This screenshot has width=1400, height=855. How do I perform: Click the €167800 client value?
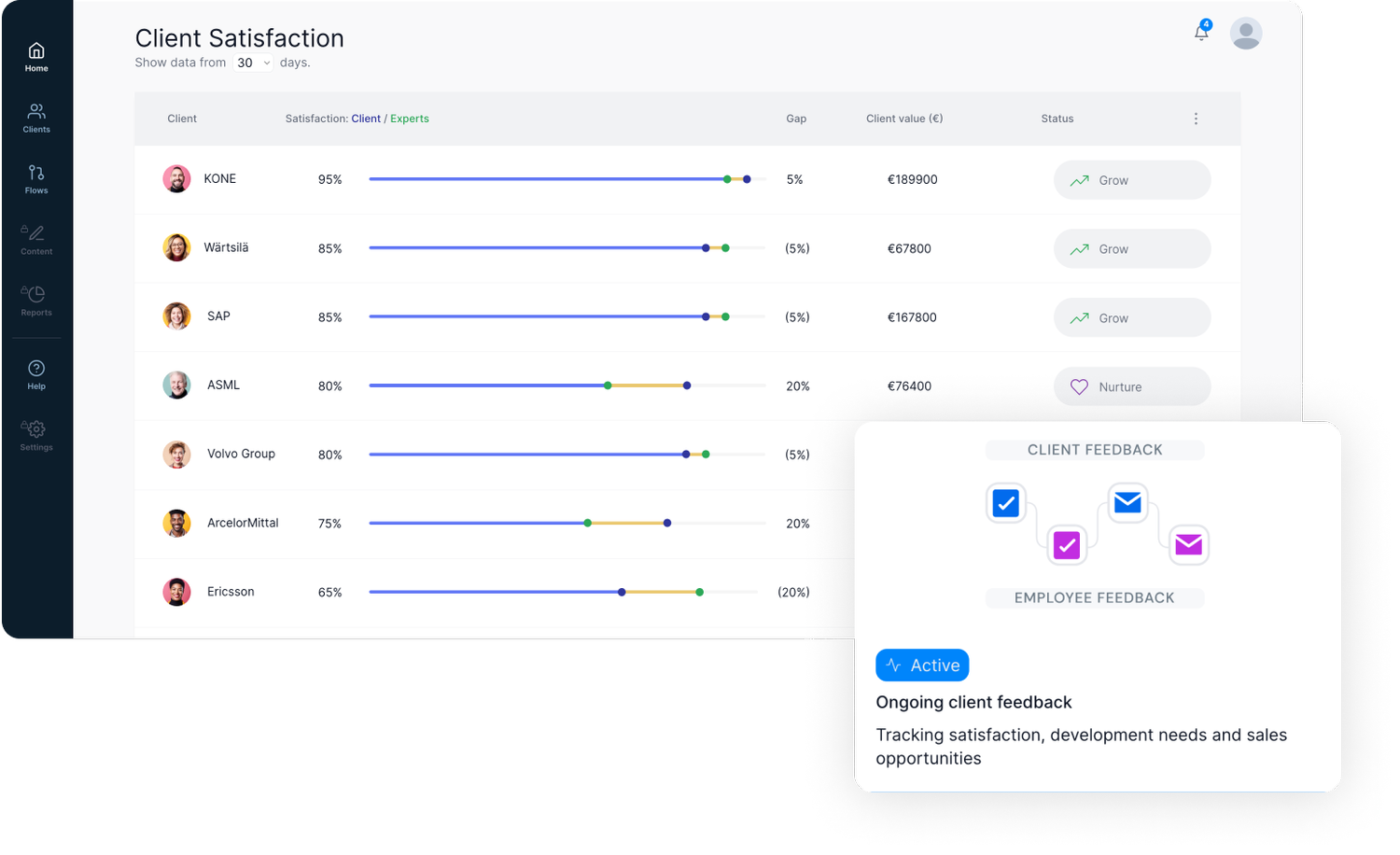click(912, 317)
